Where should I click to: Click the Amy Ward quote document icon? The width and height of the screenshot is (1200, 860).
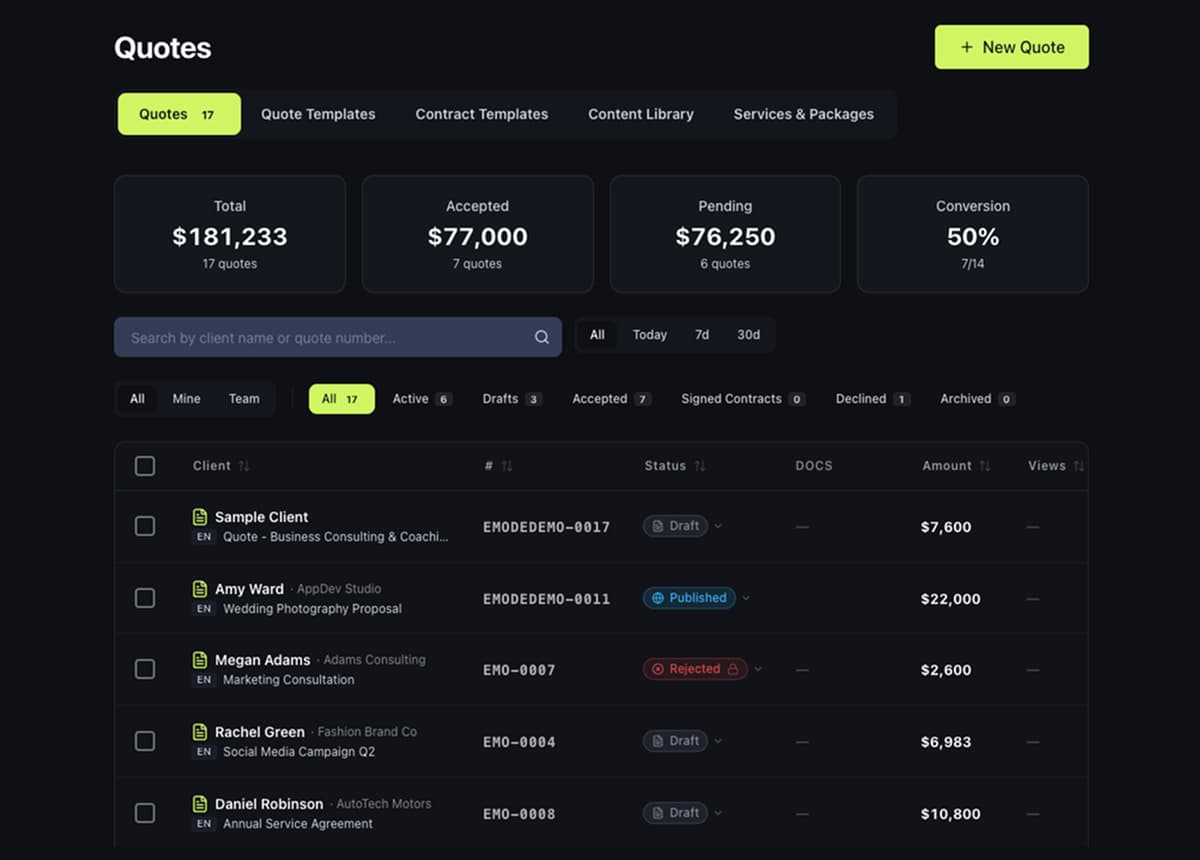200,589
